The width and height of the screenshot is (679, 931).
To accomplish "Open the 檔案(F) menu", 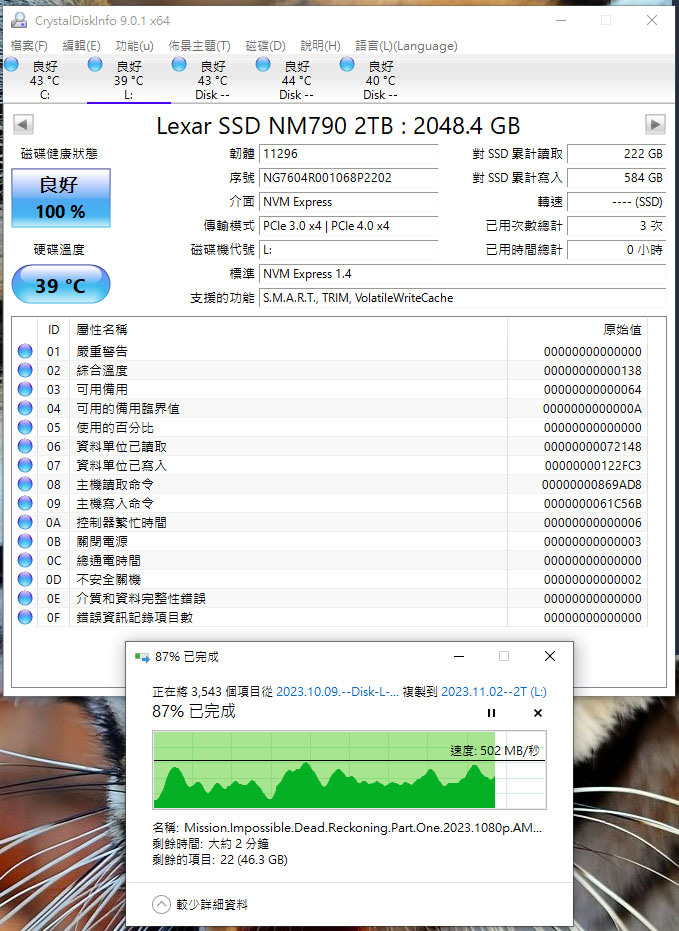I will tap(29, 46).
